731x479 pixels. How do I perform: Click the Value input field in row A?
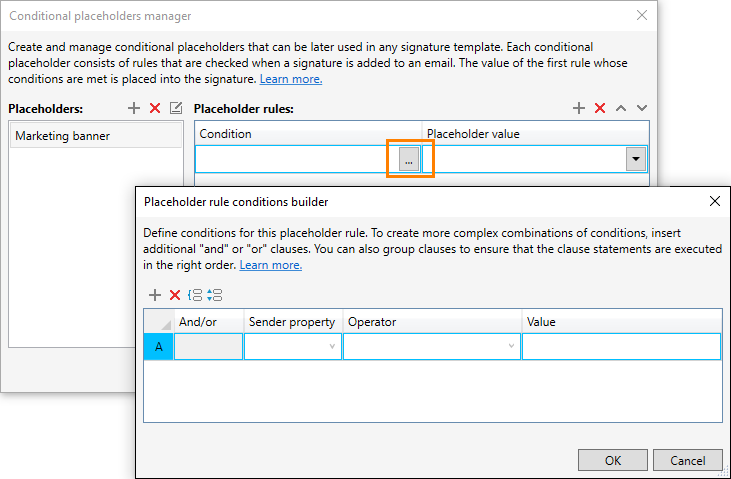(x=621, y=347)
